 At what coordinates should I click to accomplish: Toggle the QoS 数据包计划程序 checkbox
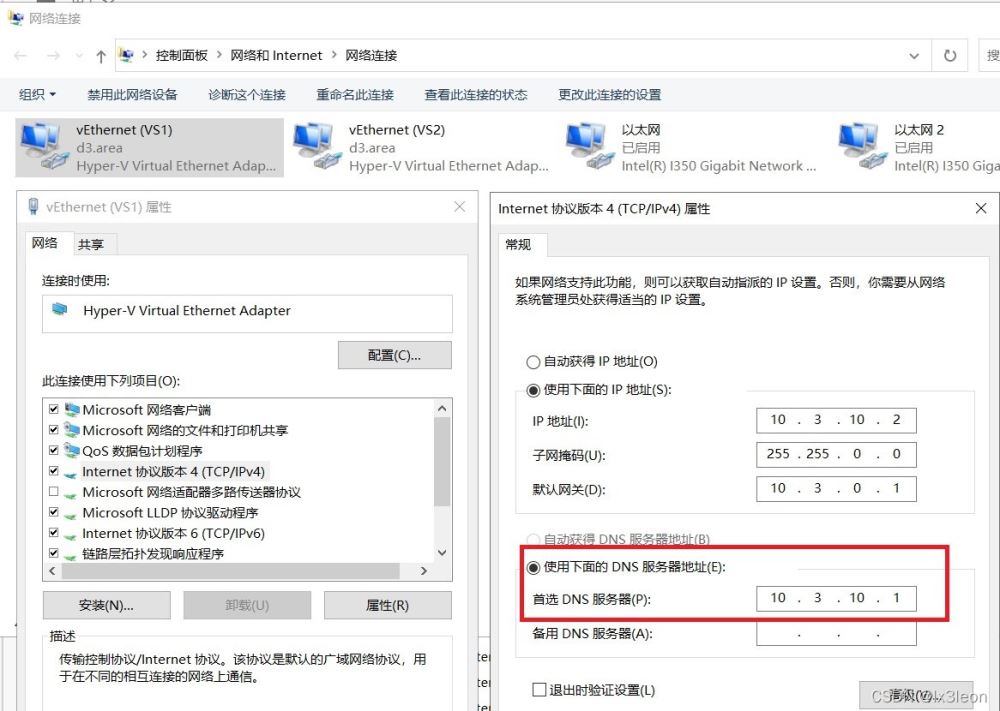click(x=54, y=450)
